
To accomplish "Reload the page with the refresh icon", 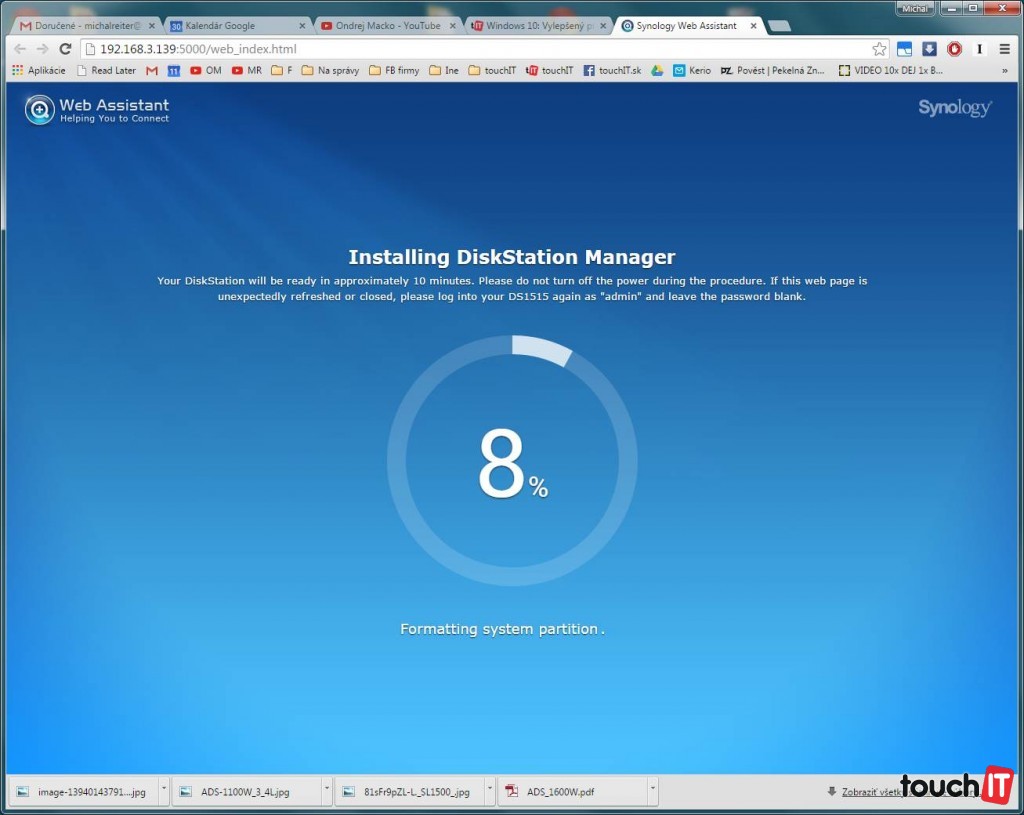I will click(x=65, y=49).
